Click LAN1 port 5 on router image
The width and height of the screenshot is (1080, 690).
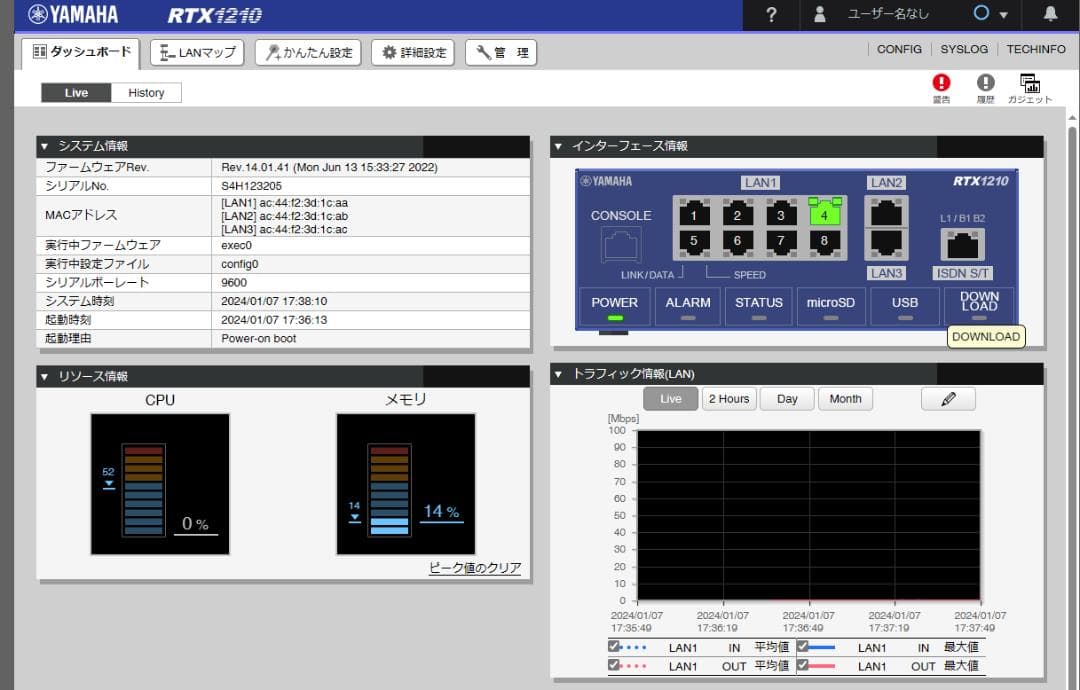[x=694, y=242]
